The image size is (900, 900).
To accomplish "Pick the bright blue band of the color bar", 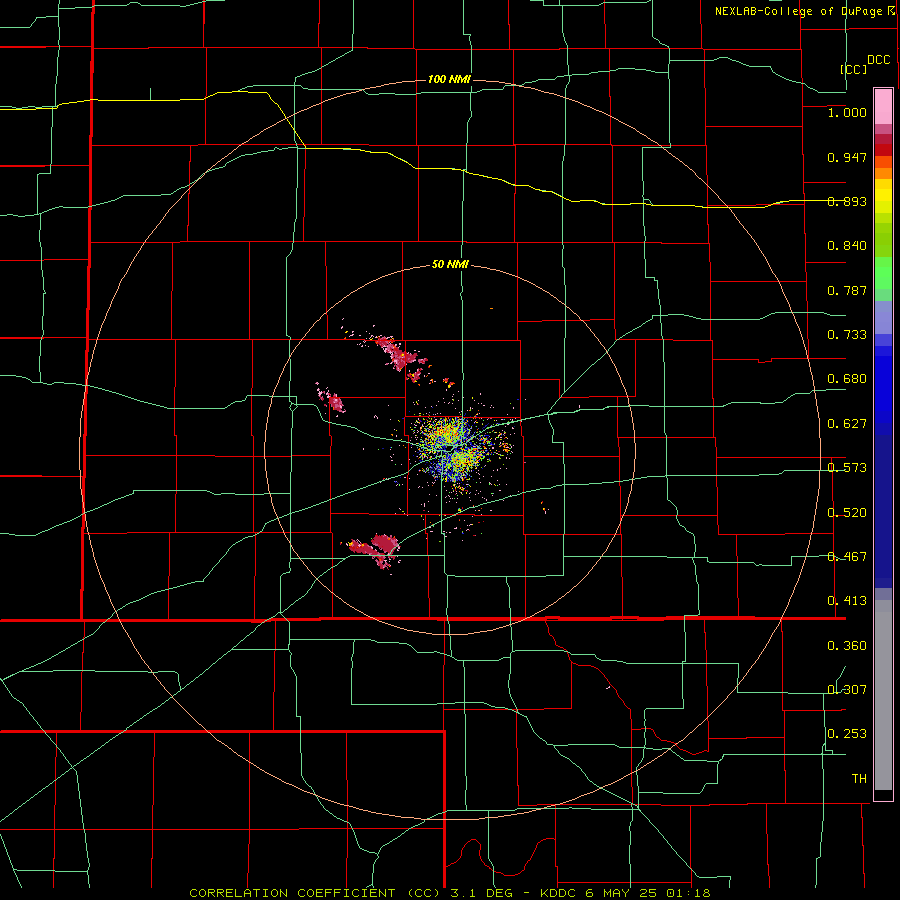I will 883,390.
